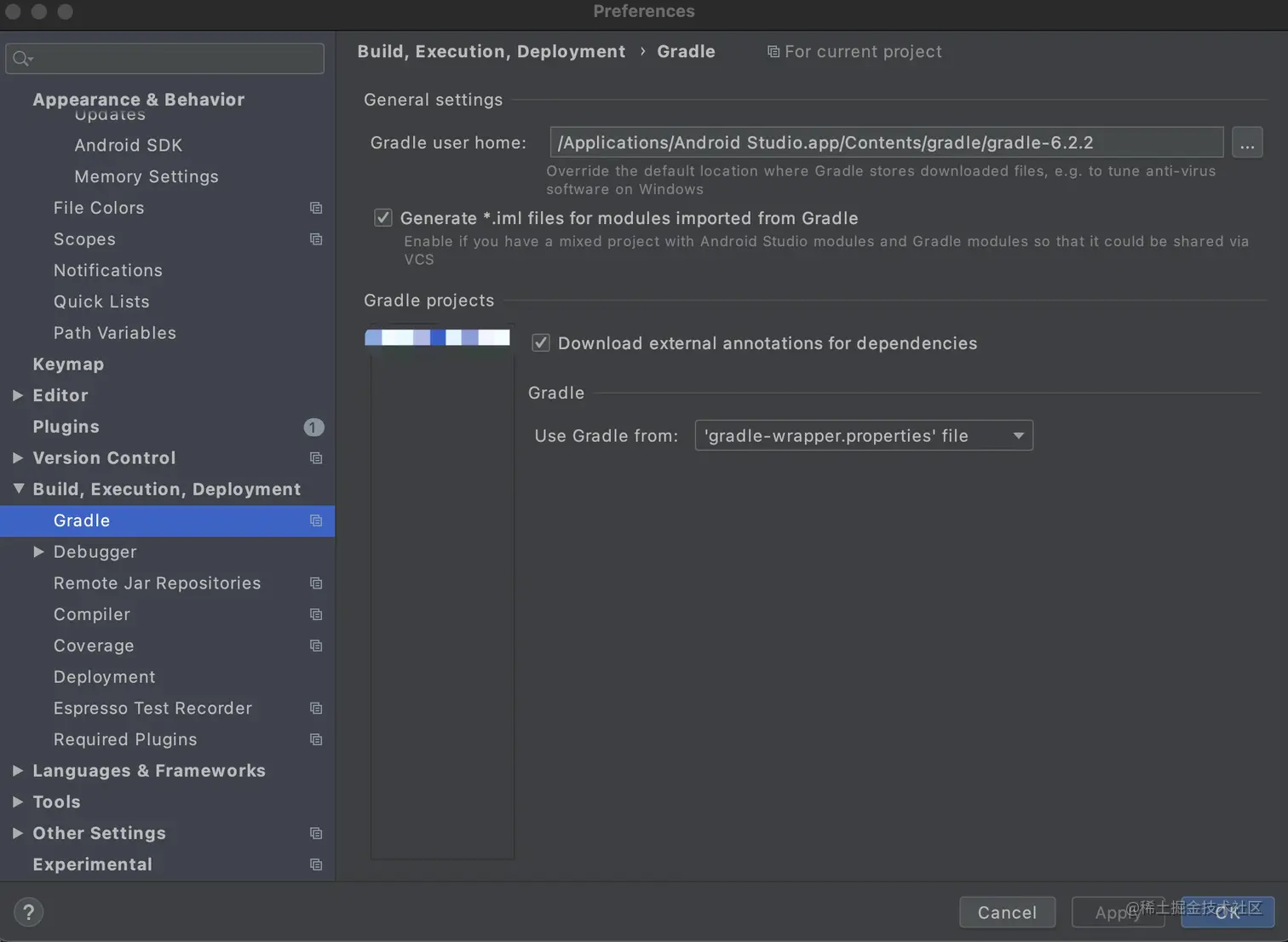Screen dimensions: 1288x942
Task: Toggle Generate *.iml files for modules checkbox
Action: pyautogui.click(x=383, y=218)
